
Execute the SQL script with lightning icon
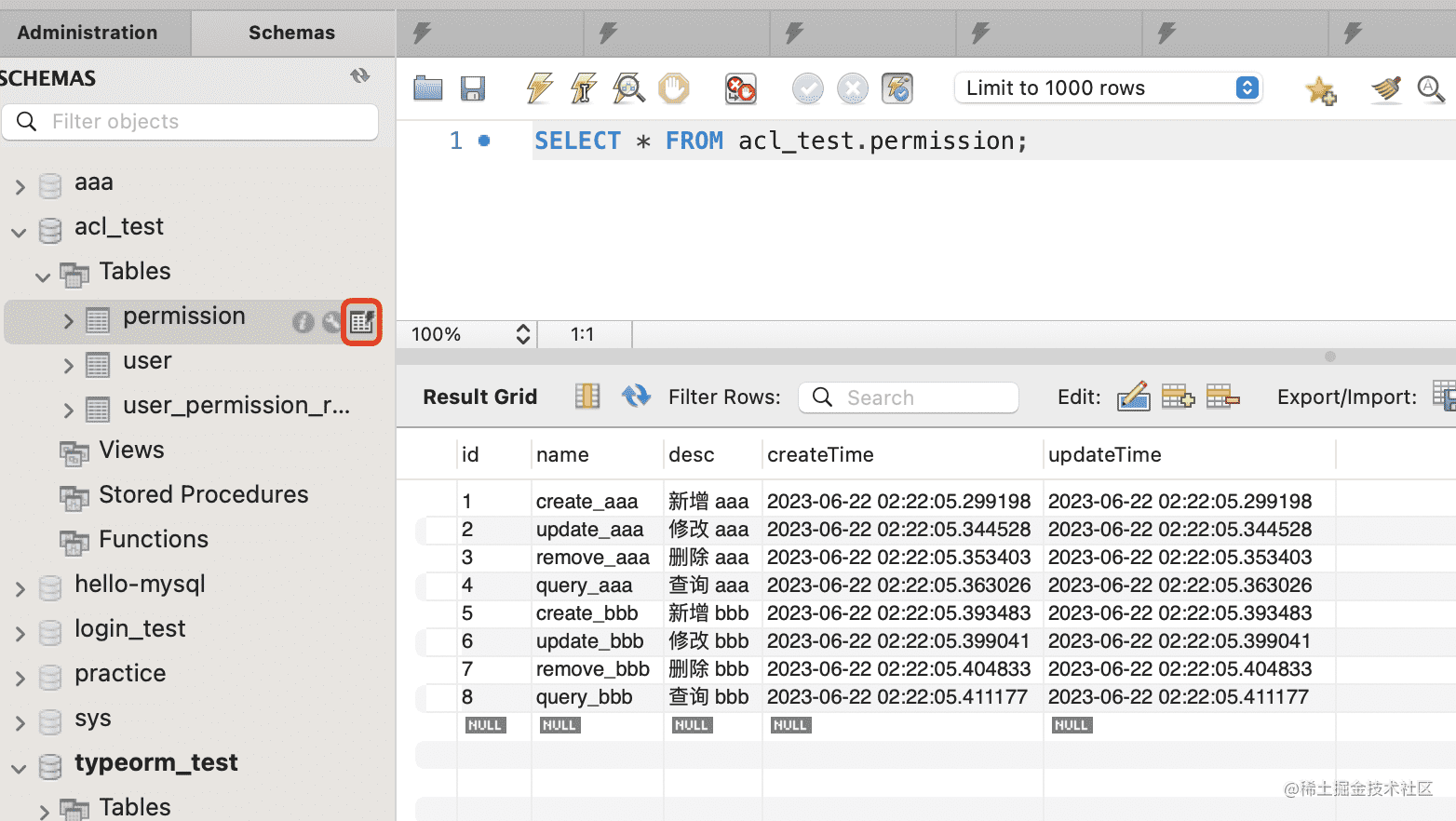point(539,88)
